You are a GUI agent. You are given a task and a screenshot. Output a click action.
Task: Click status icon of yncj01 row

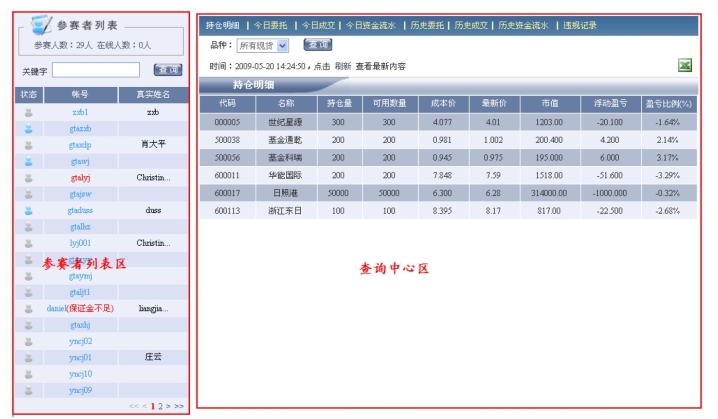pos(28,358)
